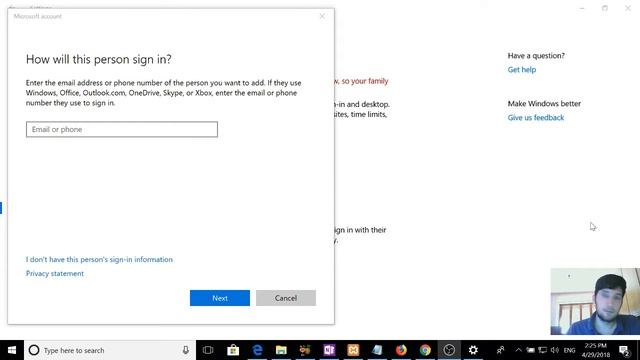The height and width of the screenshot is (360, 640).
Task: Click the 'Make Windows better' heading in Settings
Action: pos(544,104)
